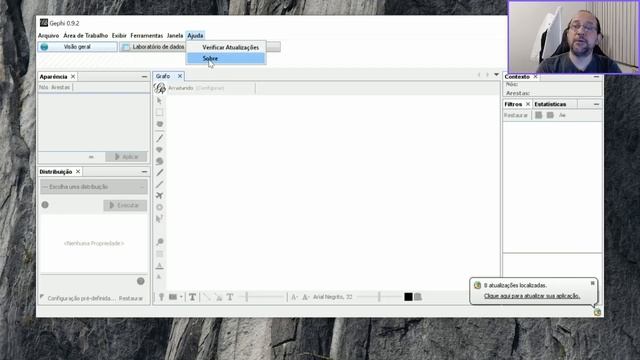This screenshot has width=640, height=360.
Task: Minimize the Filtros panel group
Action: coord(596,104)
